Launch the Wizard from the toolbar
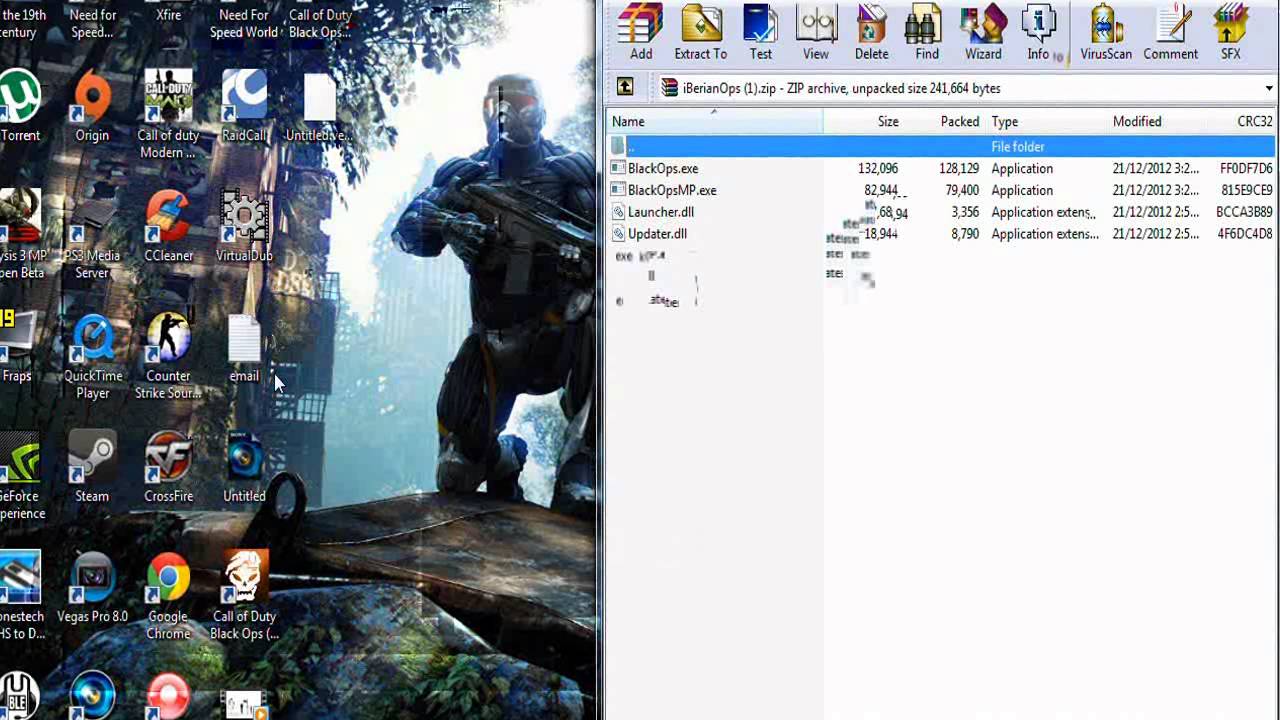Image resolution: width=1280 pixels, height=720 pixels. [983, 33]
